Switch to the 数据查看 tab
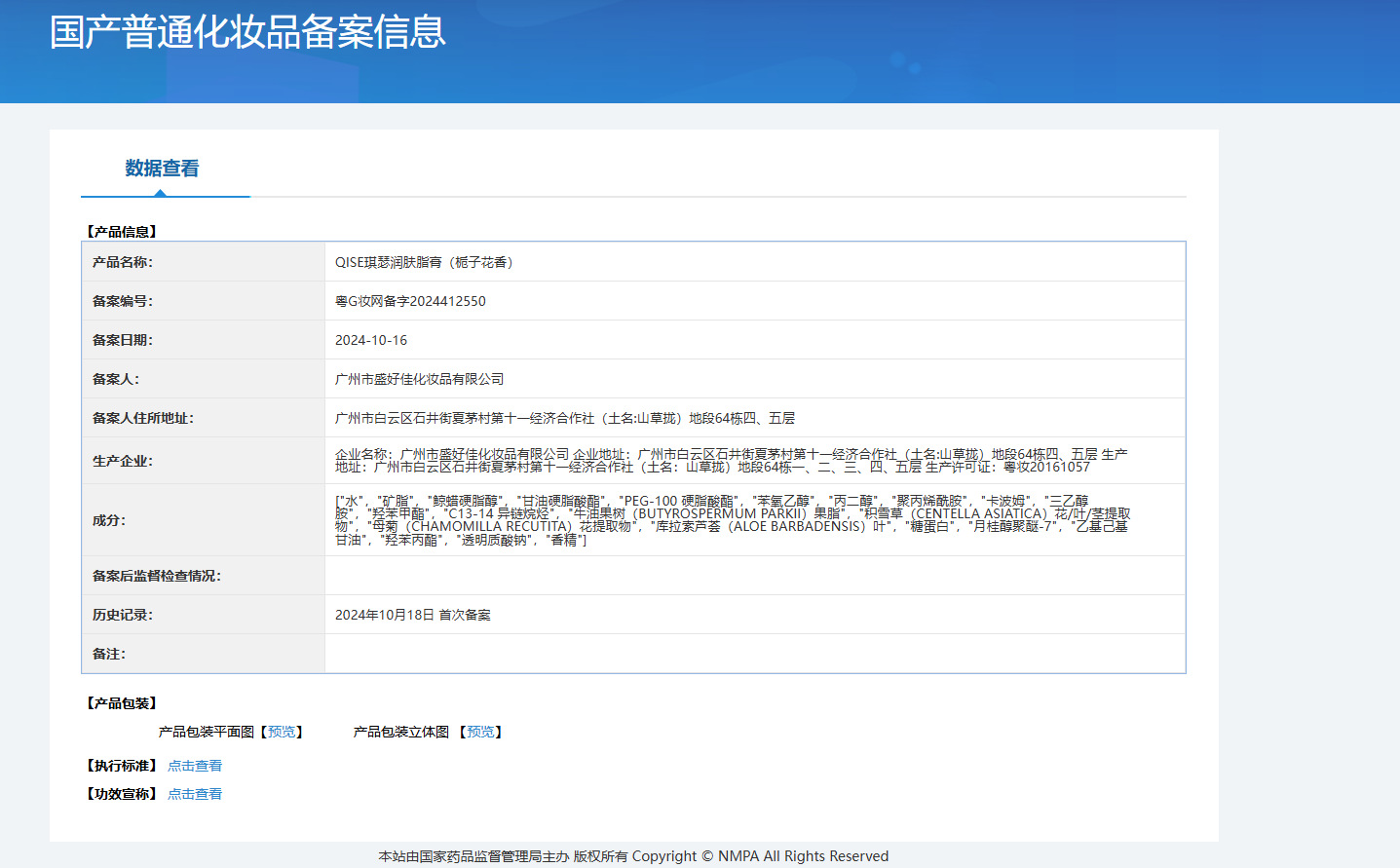This screenshot has width=1400, height=868. pos(162,169)
